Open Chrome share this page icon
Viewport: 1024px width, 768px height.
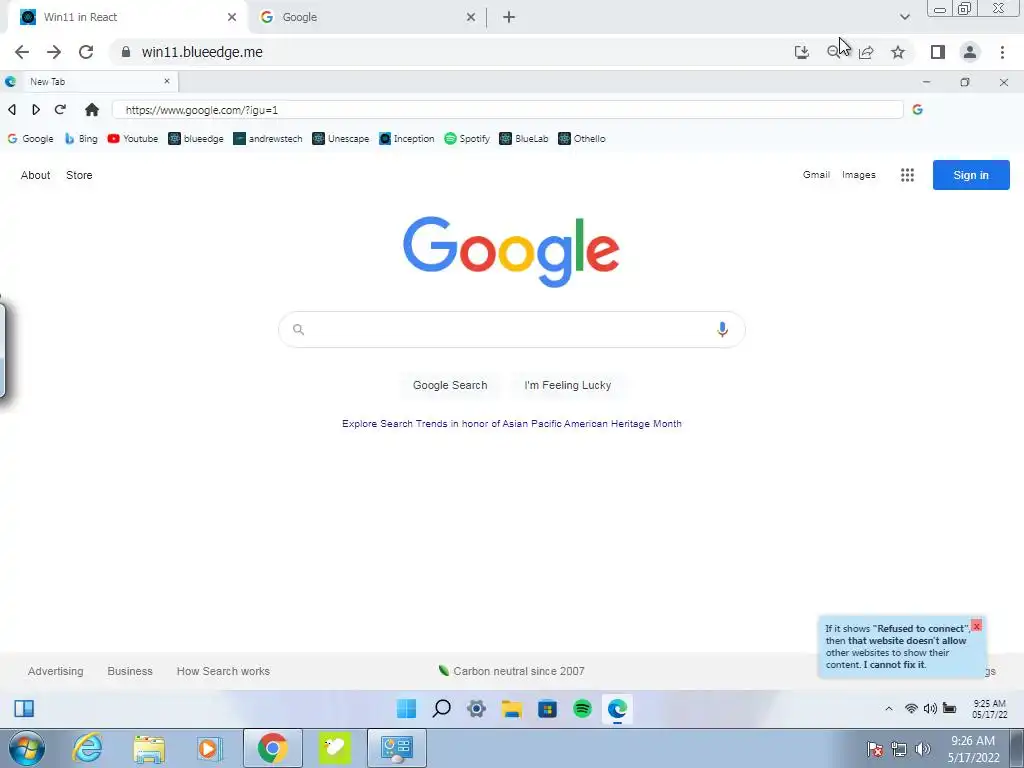[x=866, y=52]
